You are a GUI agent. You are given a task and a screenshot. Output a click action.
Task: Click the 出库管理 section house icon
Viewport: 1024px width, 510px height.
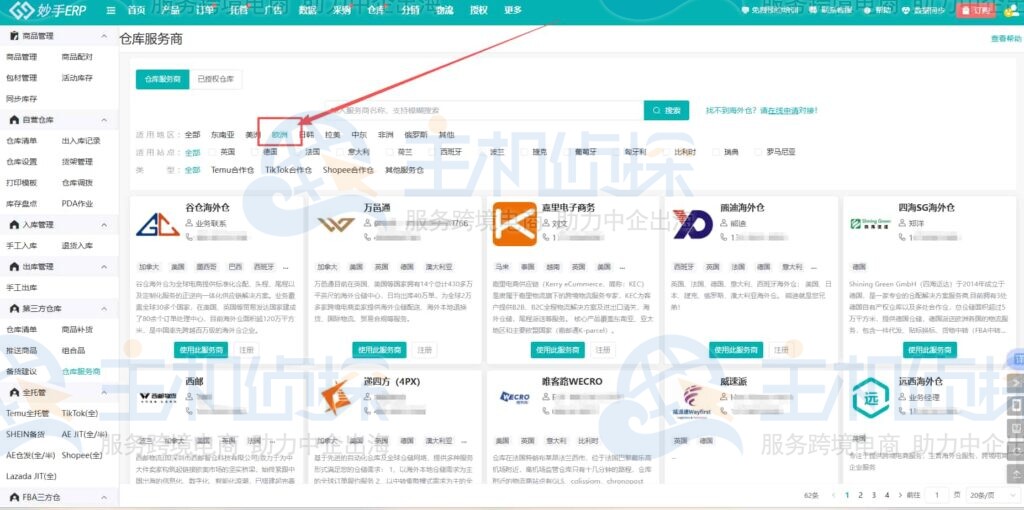coord(14,266)
